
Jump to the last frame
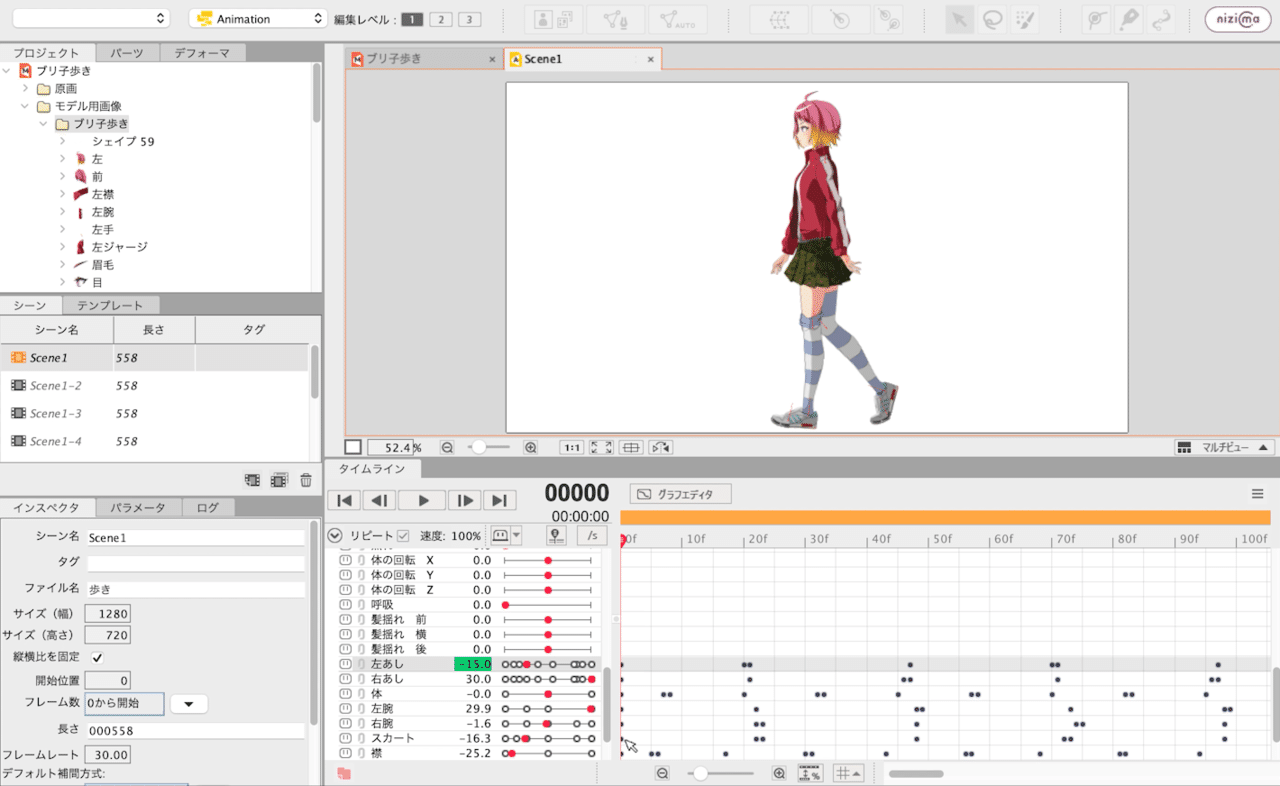click(499, 500)
